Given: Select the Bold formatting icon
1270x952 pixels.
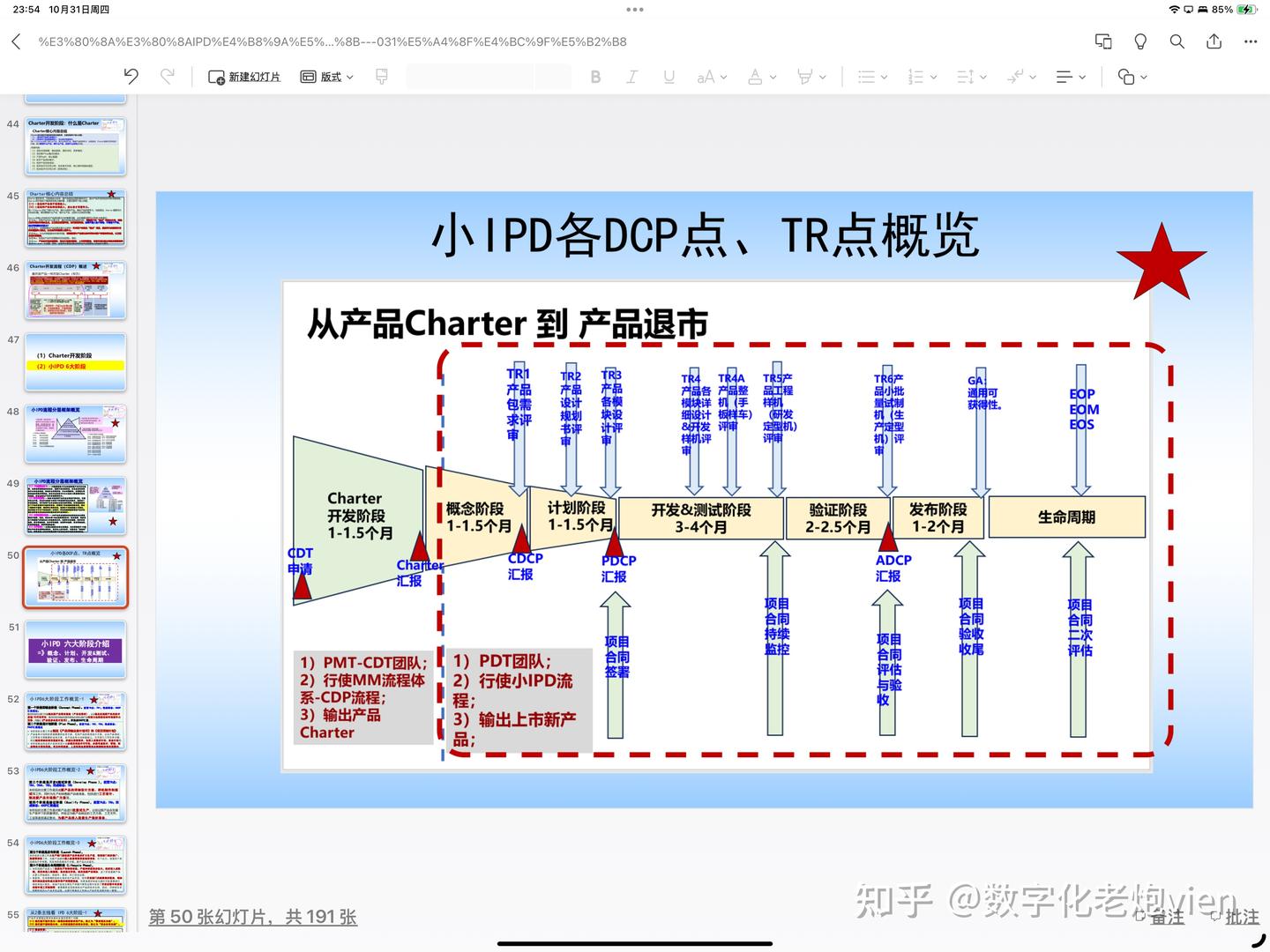Looking at the screenshot, I should point(596,77).
